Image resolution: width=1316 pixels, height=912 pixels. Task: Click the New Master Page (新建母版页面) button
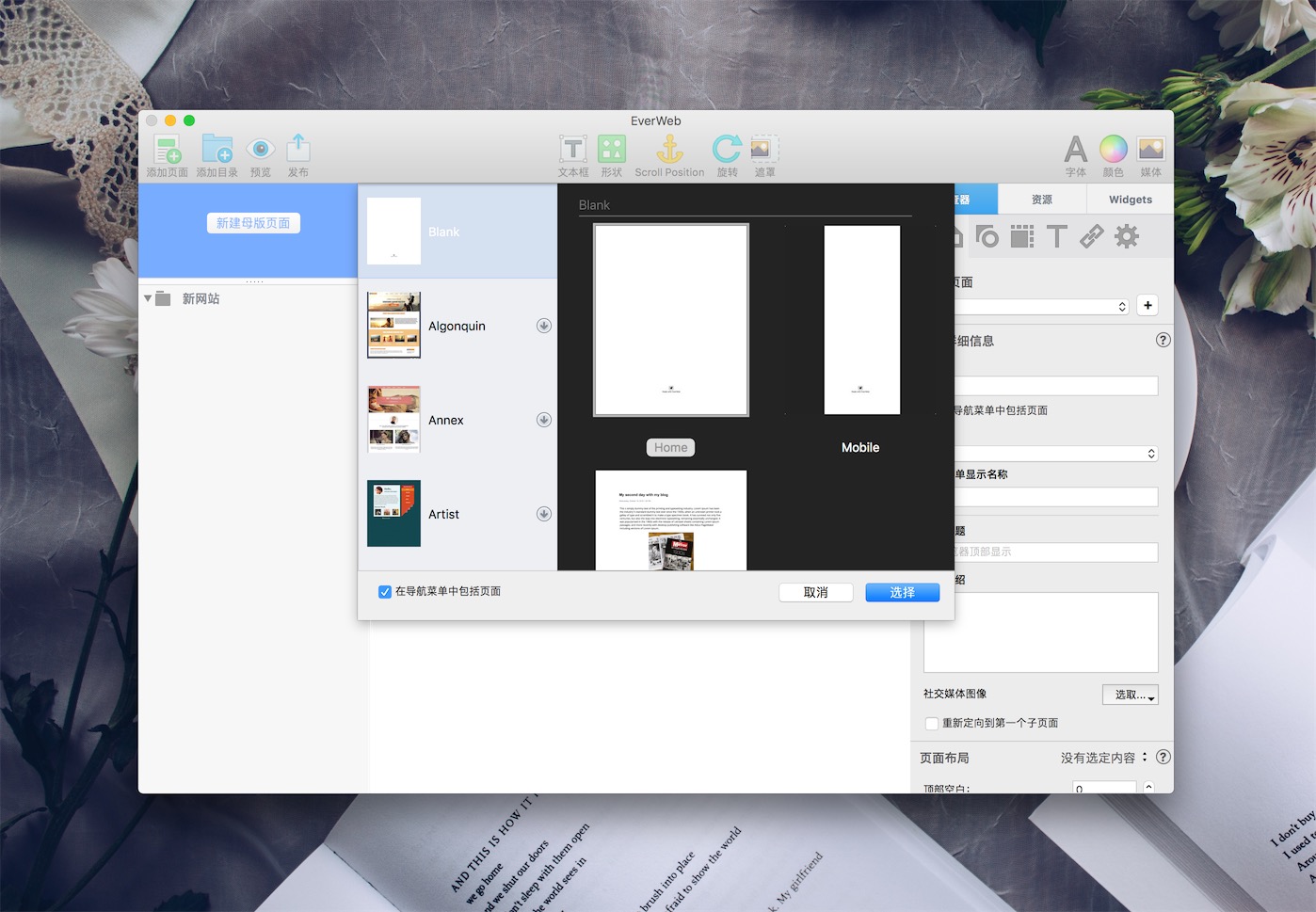[x=253, y=223]
